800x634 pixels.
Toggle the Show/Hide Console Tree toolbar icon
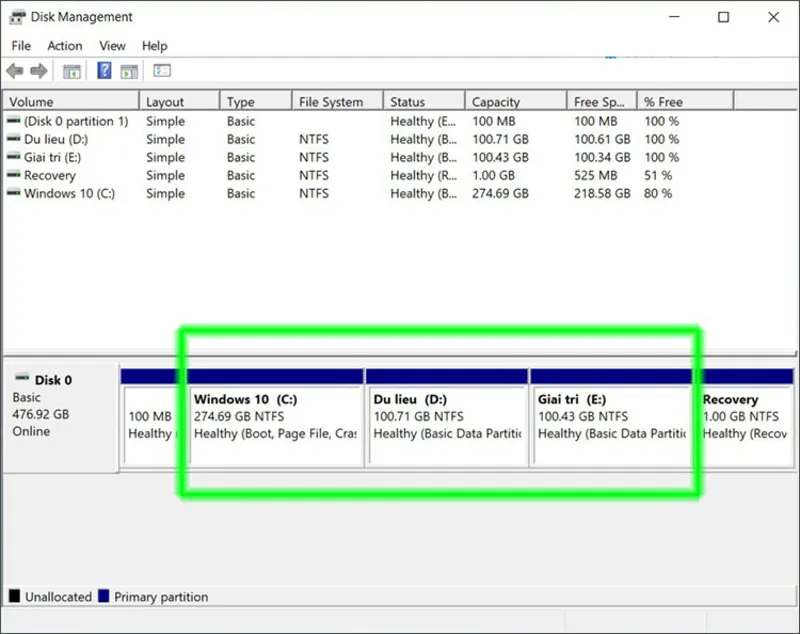coord(72,70)
